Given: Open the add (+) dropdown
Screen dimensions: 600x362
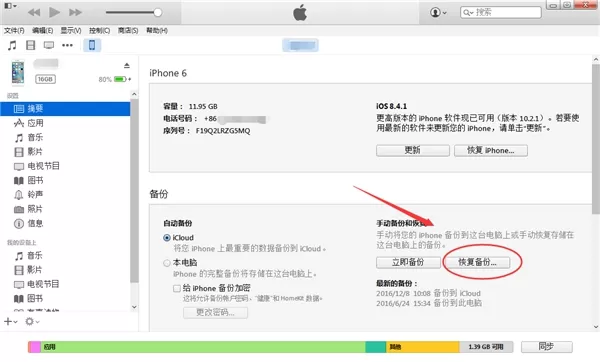Looking at the screenshot, I should point(10,322).
